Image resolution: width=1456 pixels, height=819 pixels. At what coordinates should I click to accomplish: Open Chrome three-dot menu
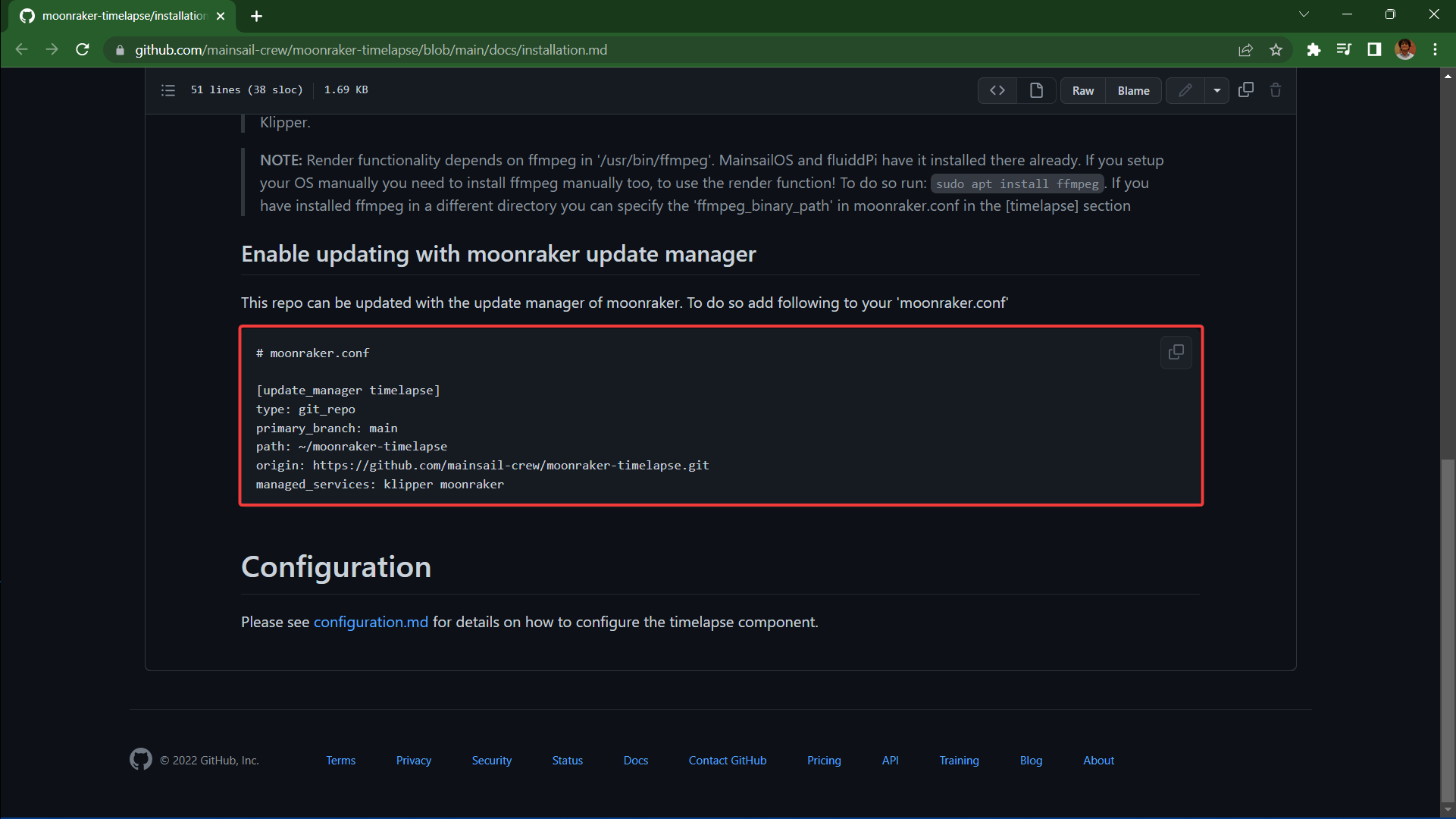(1435, 50)
